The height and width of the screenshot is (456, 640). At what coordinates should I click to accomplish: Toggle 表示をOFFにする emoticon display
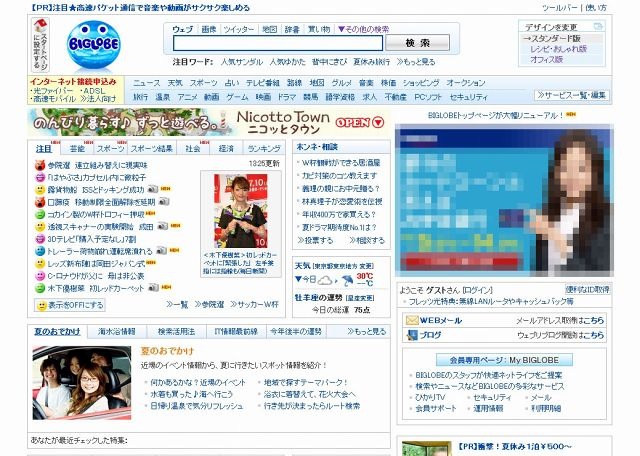click(x=70, y=305)
